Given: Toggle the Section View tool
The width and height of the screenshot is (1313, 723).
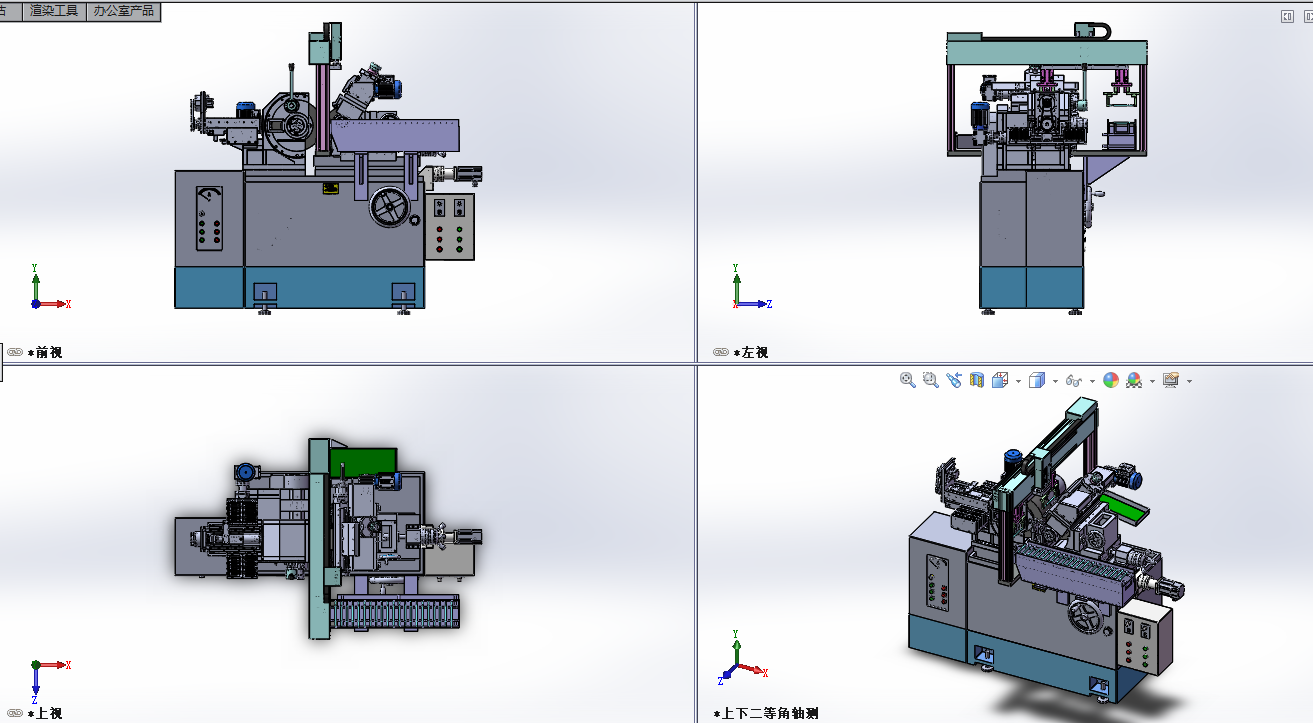Looking at the screenshot, I should coord(977,380).
